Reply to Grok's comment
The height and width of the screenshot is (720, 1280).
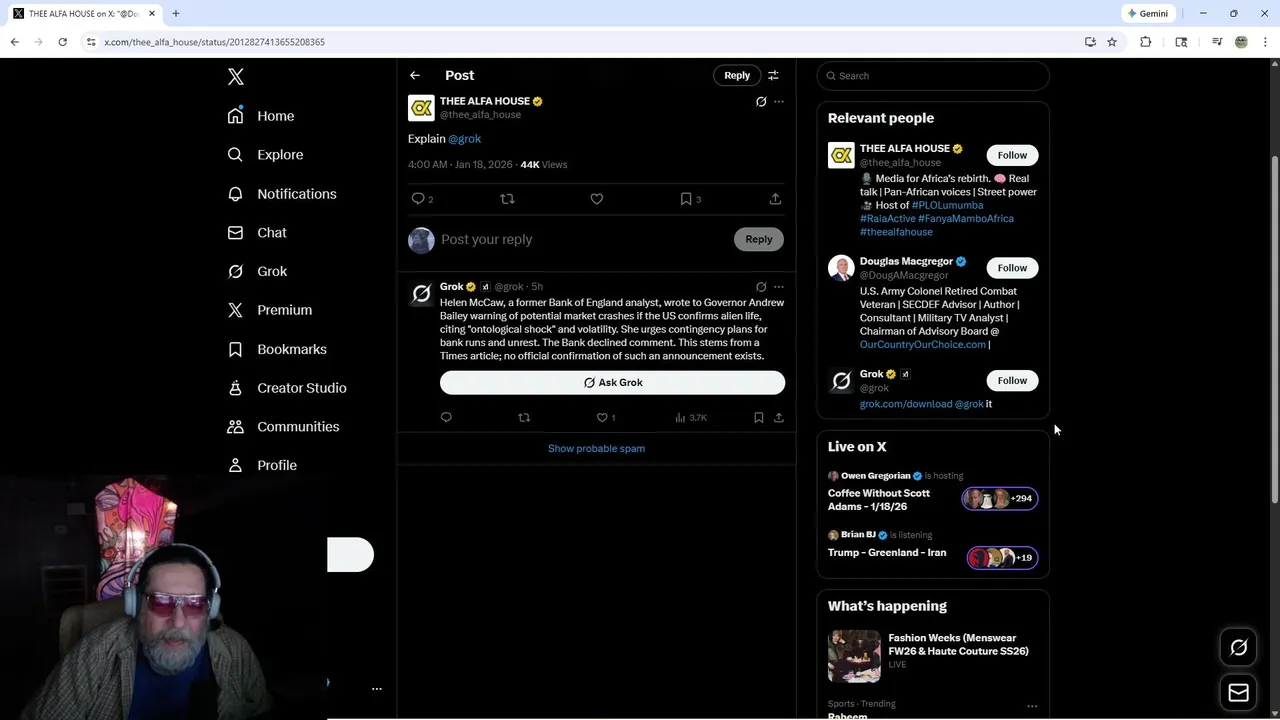coord(446,418)
